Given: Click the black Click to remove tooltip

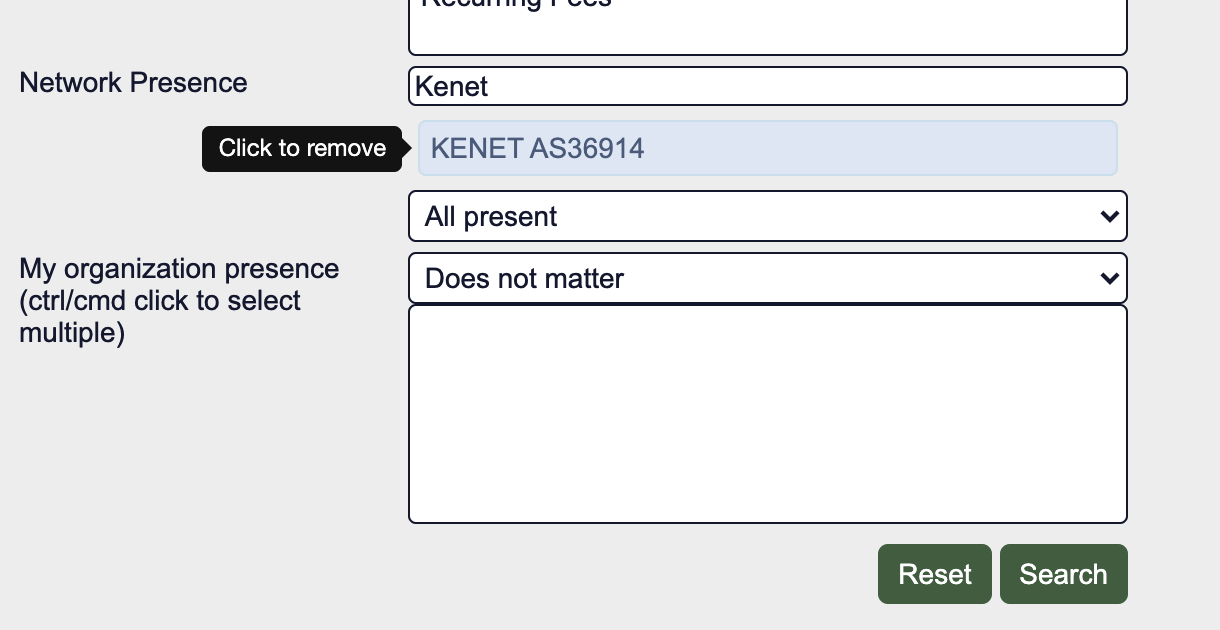Looking at the screenshot, I should point(302,148).
